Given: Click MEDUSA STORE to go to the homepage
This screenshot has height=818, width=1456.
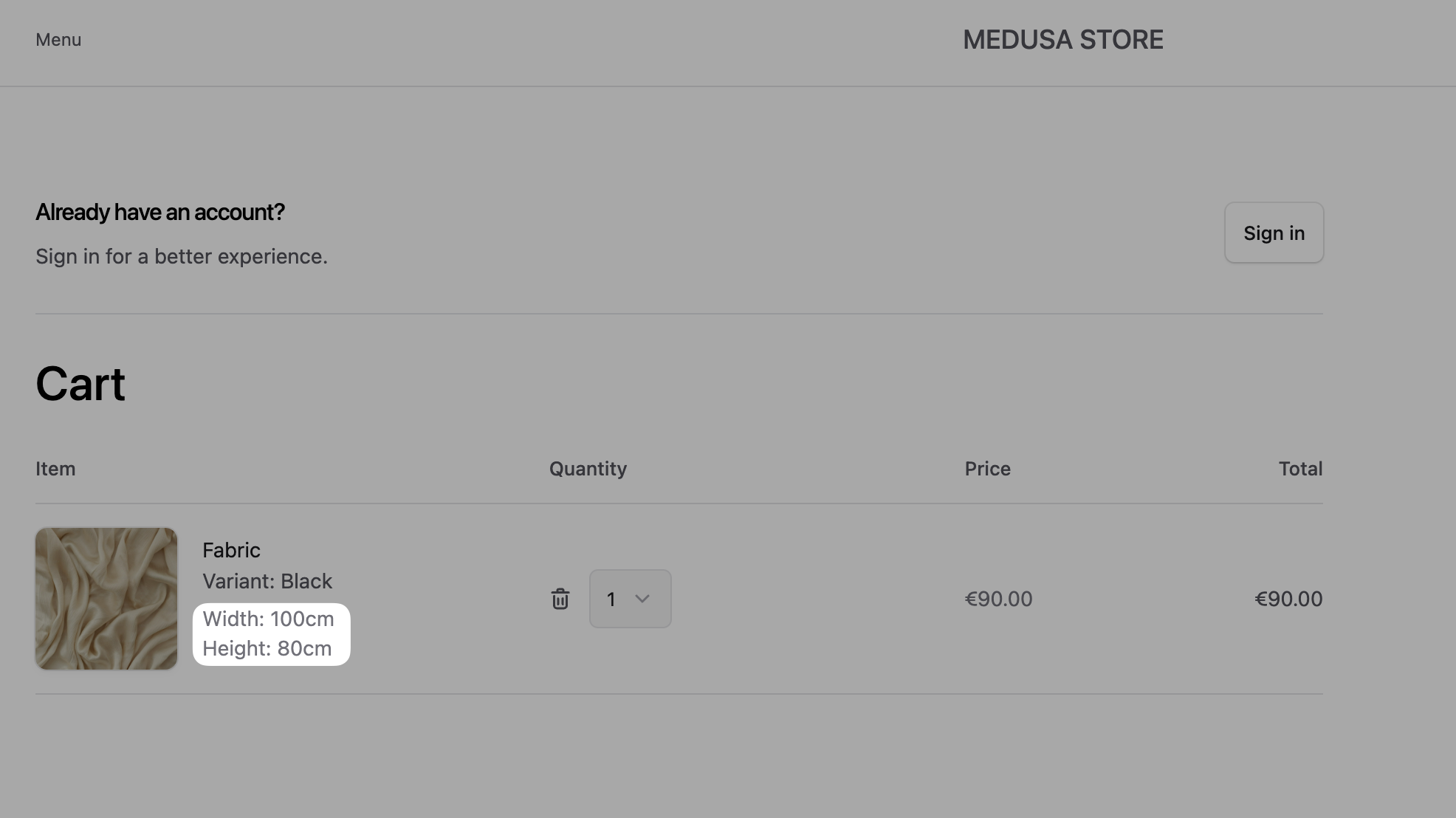Looking at the screenshot, I should 1062,40.
